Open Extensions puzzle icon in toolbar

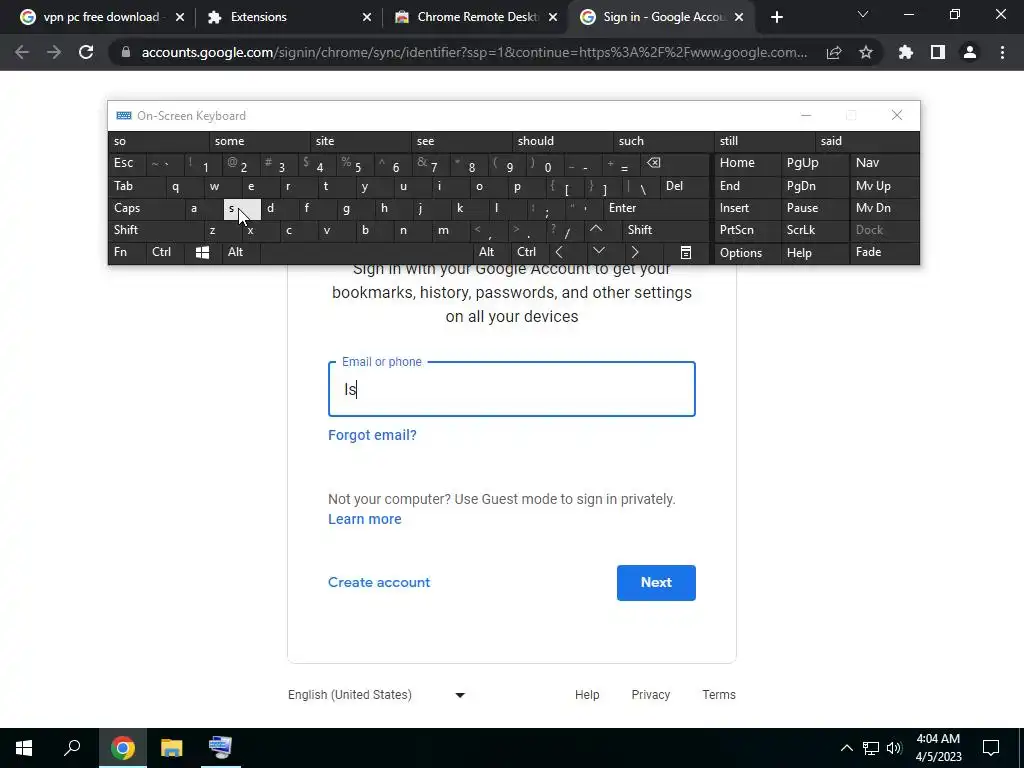tap(906, 52)
